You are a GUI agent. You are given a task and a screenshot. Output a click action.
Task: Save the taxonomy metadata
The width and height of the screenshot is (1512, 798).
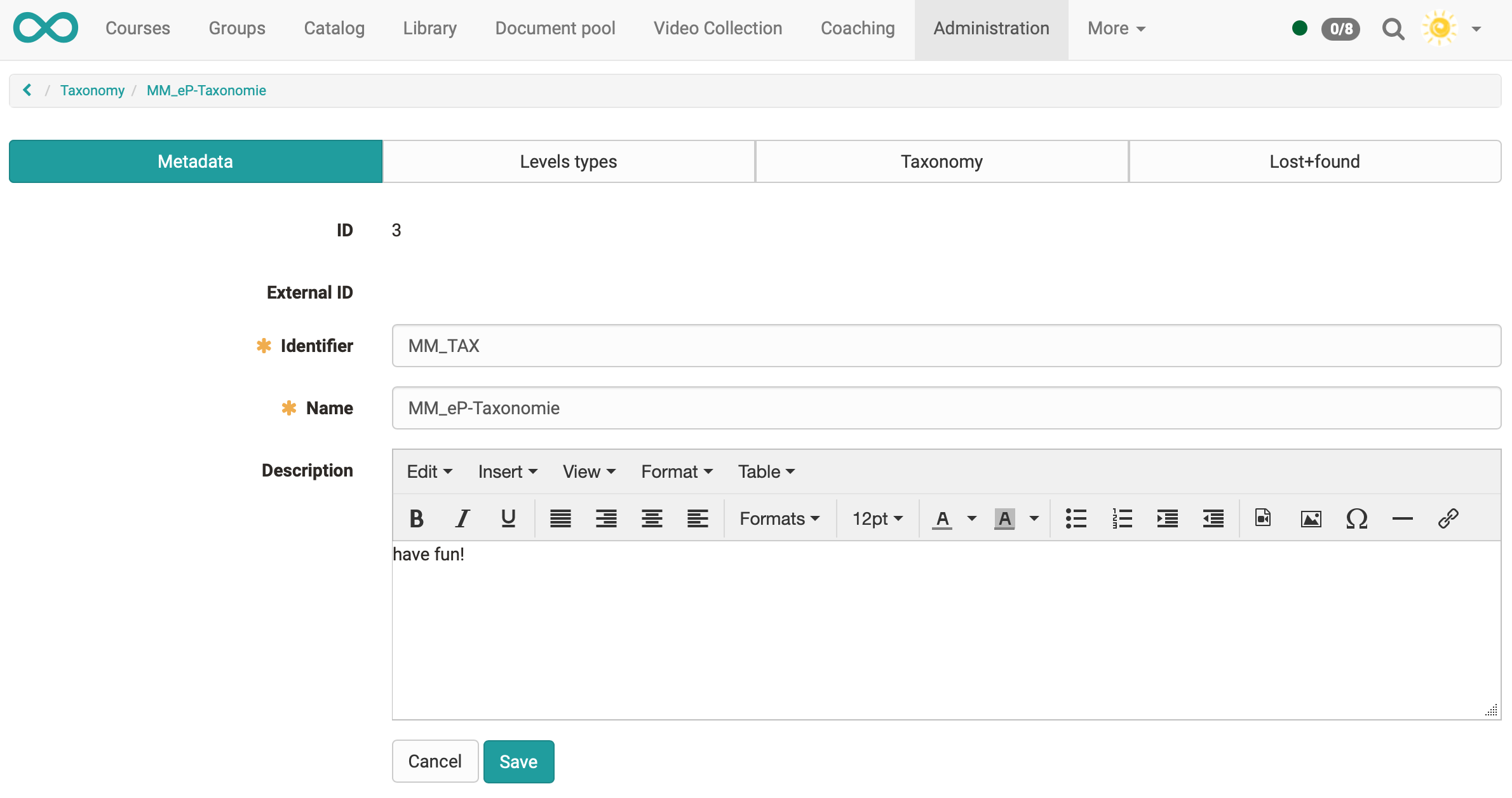[518, 761]
